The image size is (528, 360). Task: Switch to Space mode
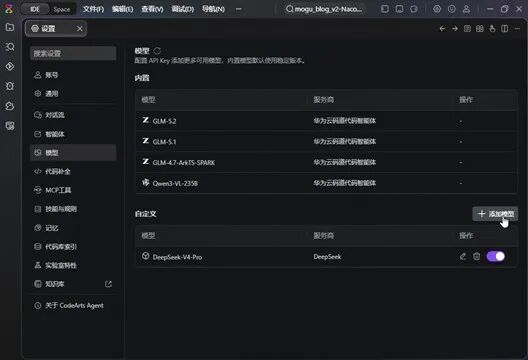pyautogui.click(x=62, y=9)
